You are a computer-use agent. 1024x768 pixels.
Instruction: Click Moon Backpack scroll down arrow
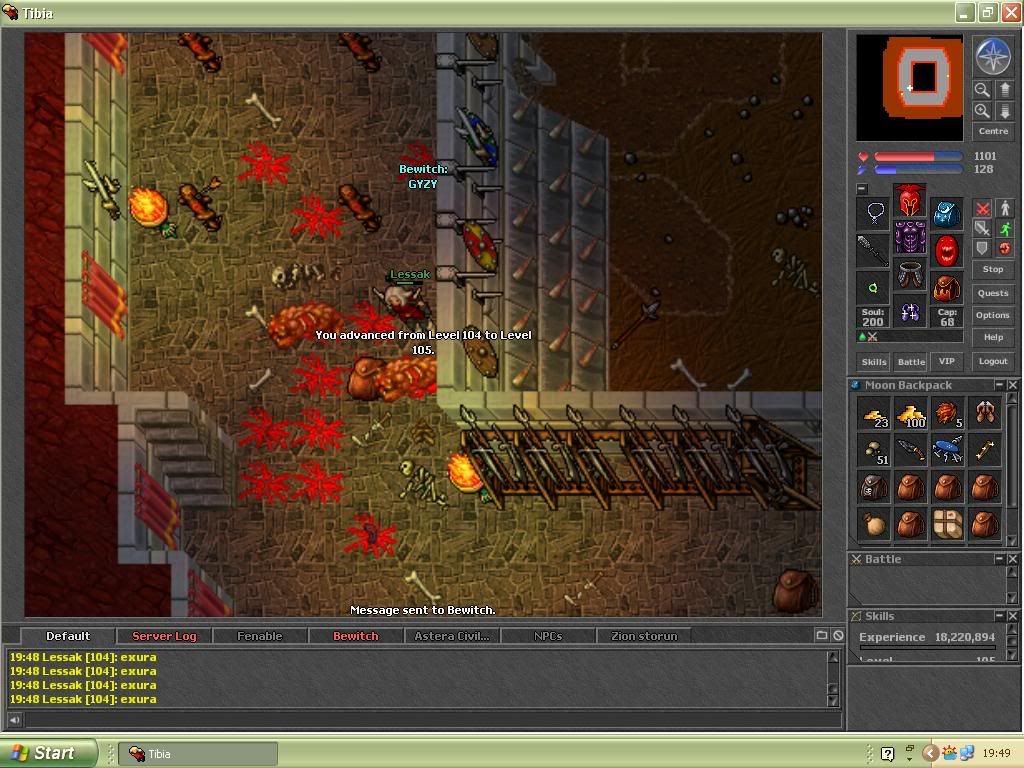coord(1012,541)
